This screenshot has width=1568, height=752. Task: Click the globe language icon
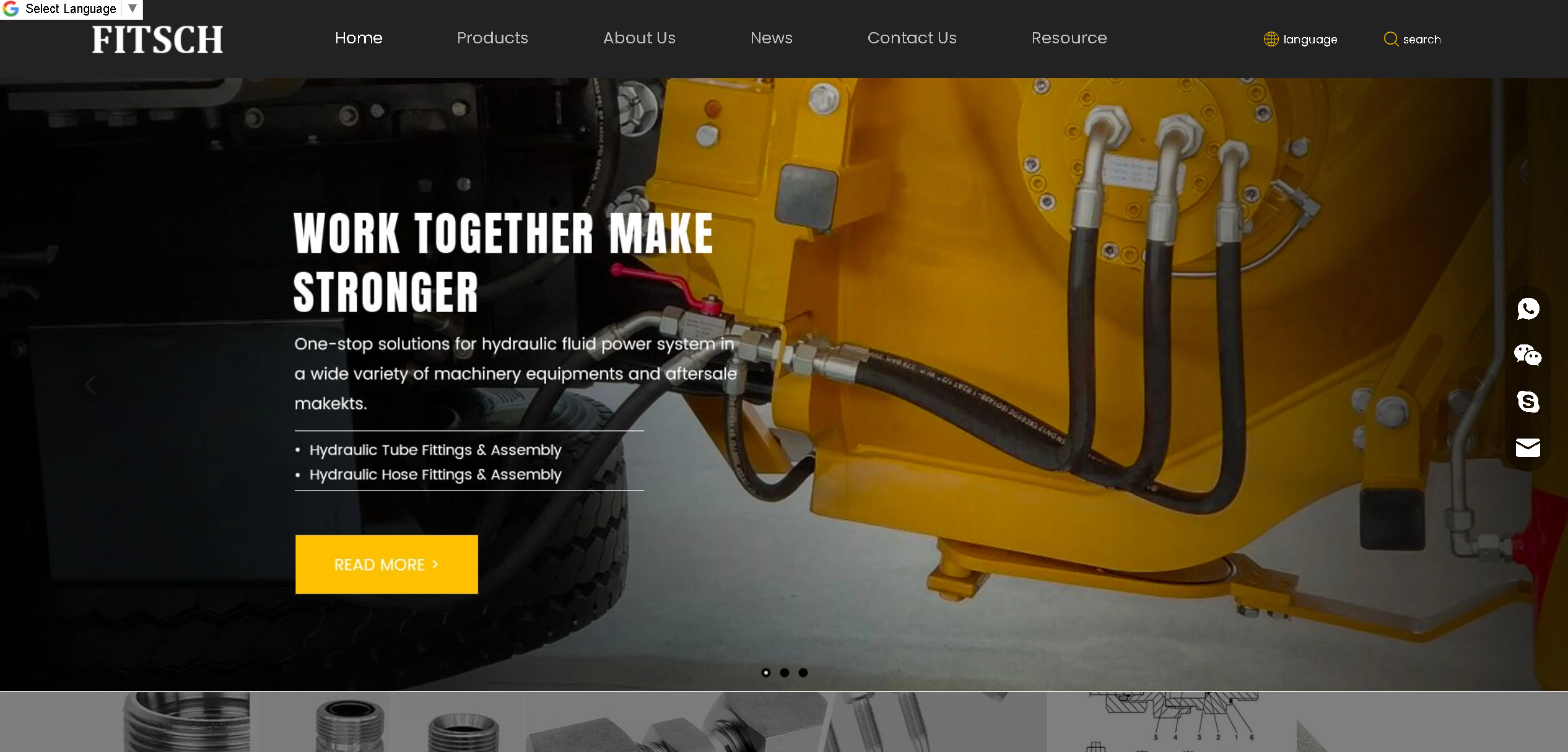1271,39
